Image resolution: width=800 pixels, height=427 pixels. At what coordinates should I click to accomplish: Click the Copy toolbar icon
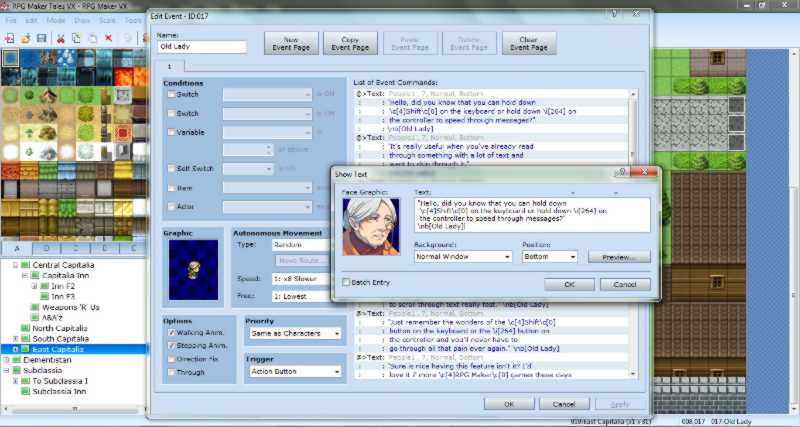(x=76, y=38)
